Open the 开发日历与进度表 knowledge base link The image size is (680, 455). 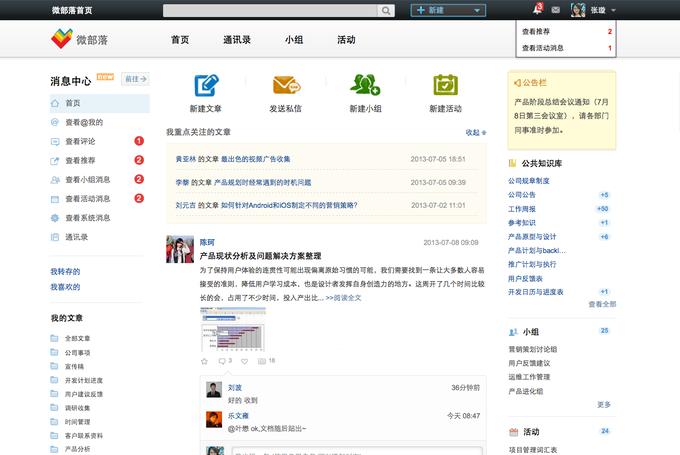point(536,292)
